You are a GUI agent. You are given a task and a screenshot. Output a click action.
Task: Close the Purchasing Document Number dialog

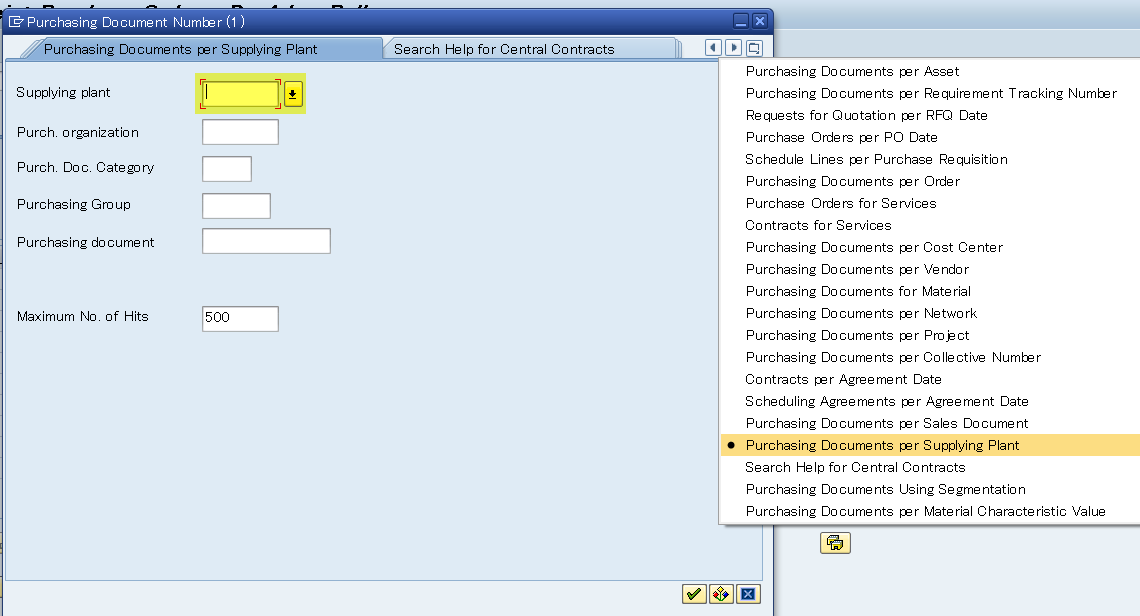(x=760, y=21)
